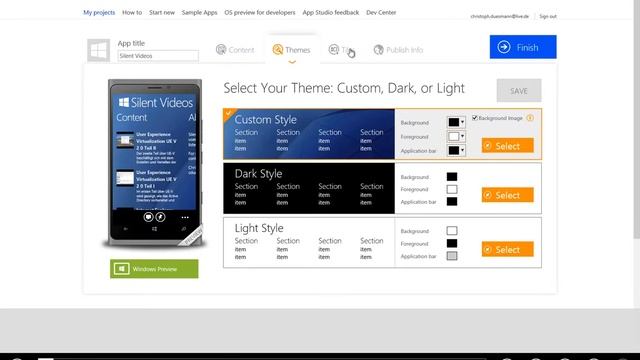This screenshot has height=360, width=640.
Task: Click the Windows Preview button
Action: click(154, 269)
